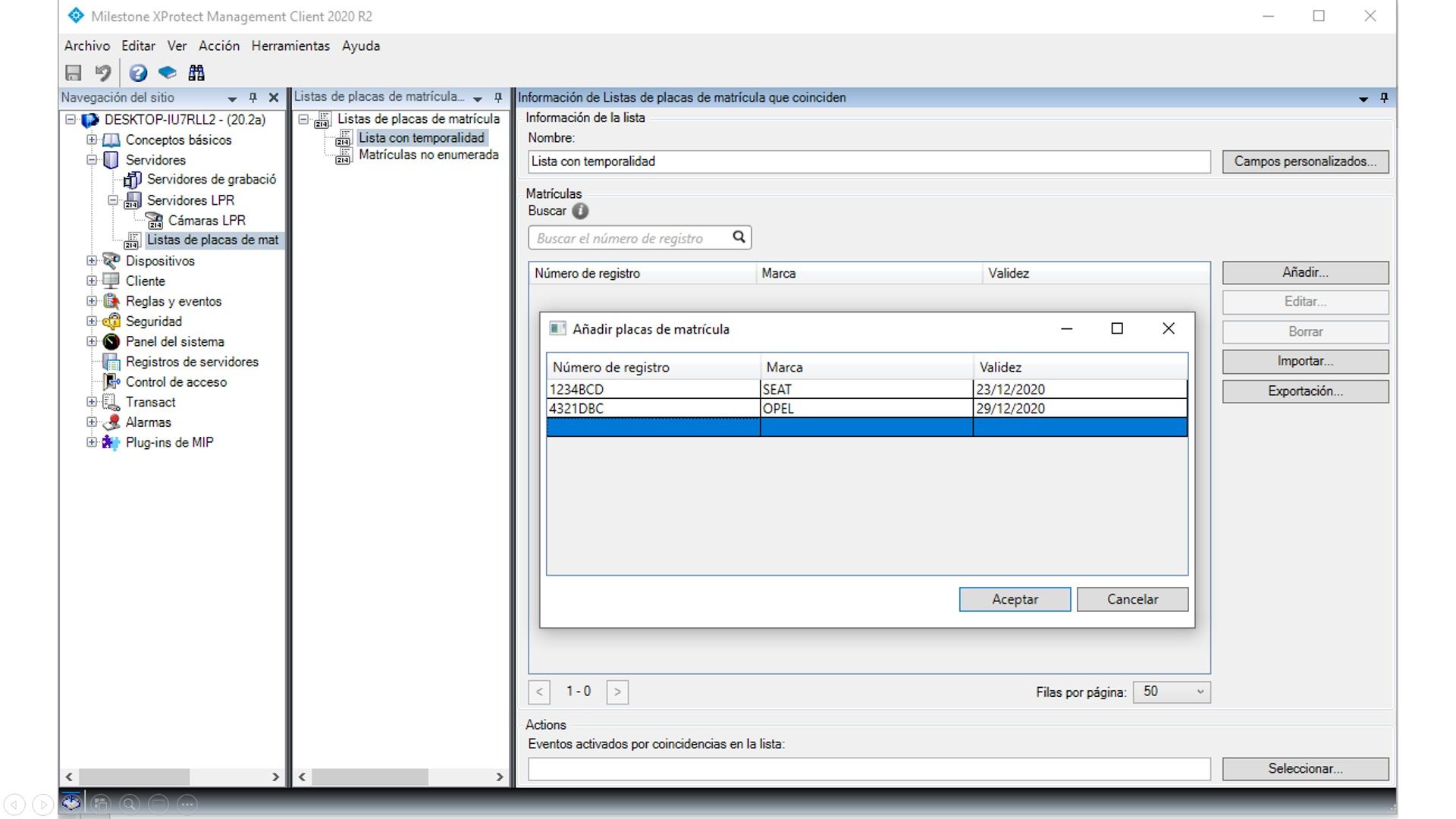This screenshot has height=819, width=1456.
Task: Click the Seguridad keys icon
Action: [111, 322]
